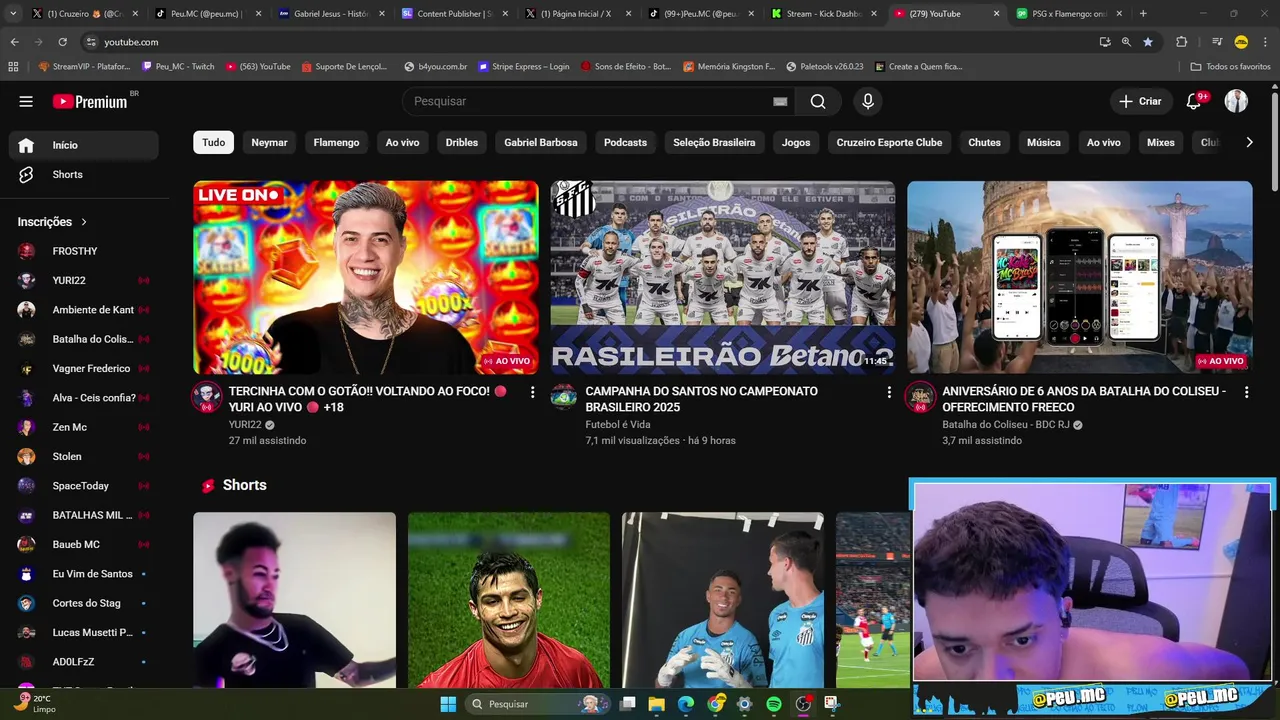
Task: Play the YURI AO VIVO live thumbnail
Action: tap(366, 277)
